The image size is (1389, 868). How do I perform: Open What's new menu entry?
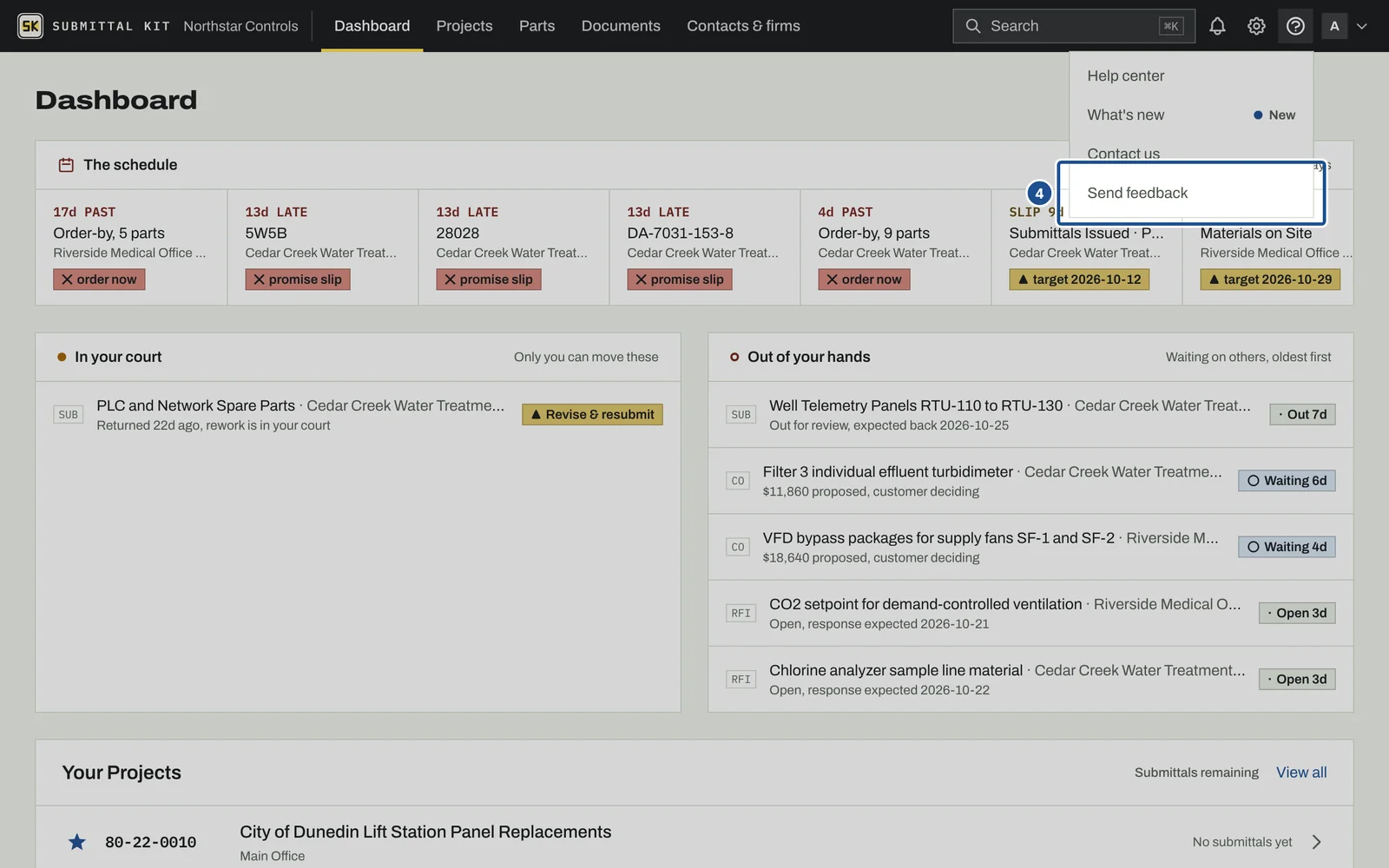(1191, 115)
